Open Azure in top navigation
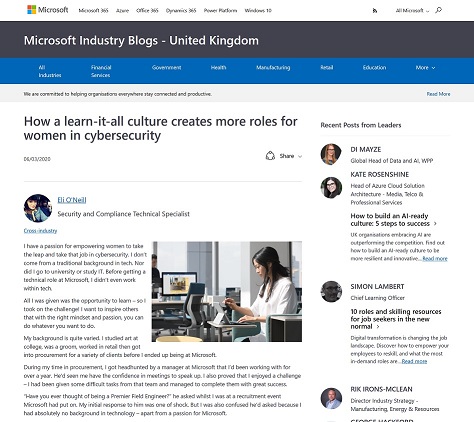 coord(122,11)
